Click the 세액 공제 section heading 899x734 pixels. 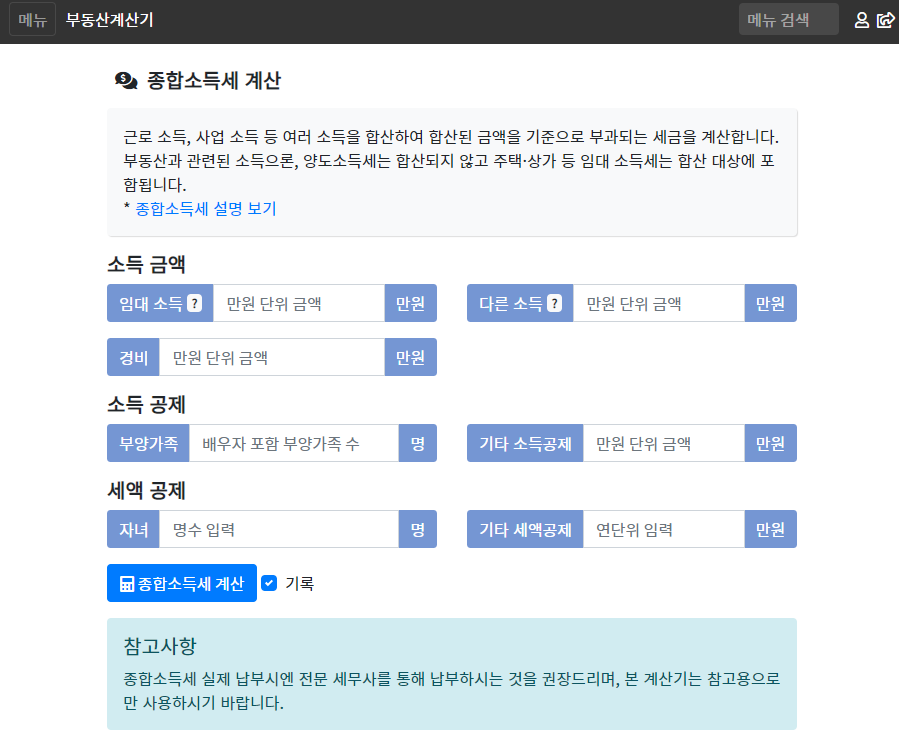coord(146,491)
